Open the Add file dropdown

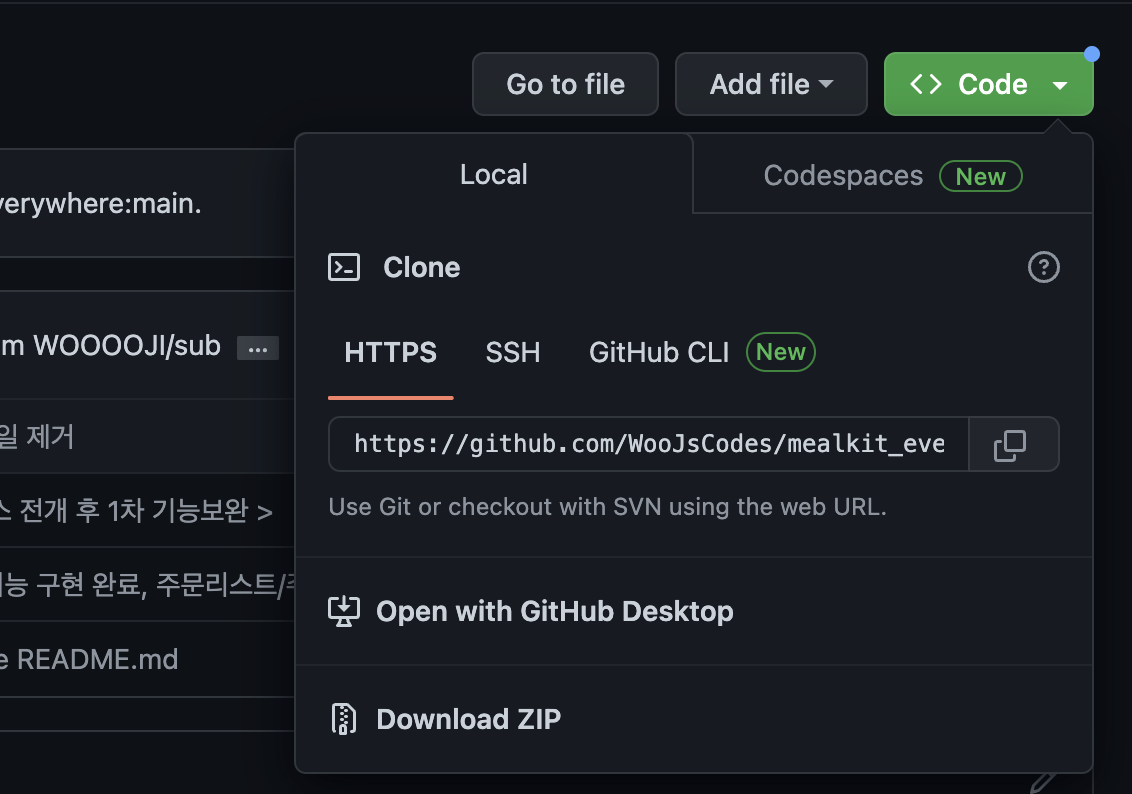[771, 84]
